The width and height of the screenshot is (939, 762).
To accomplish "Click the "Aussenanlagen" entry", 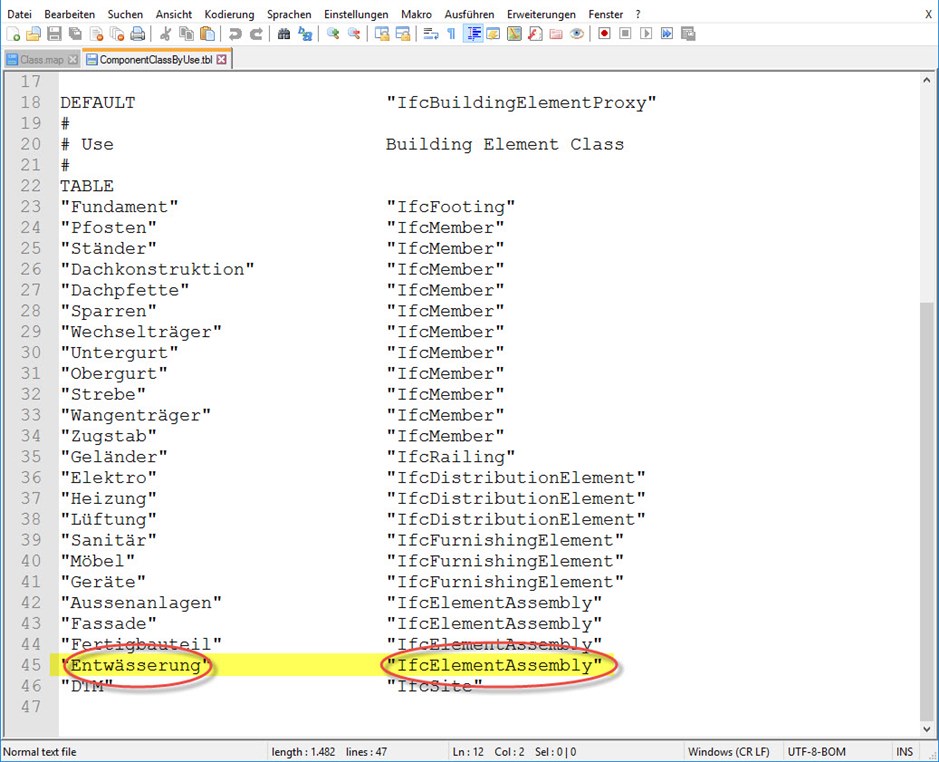I will [141, 603].
